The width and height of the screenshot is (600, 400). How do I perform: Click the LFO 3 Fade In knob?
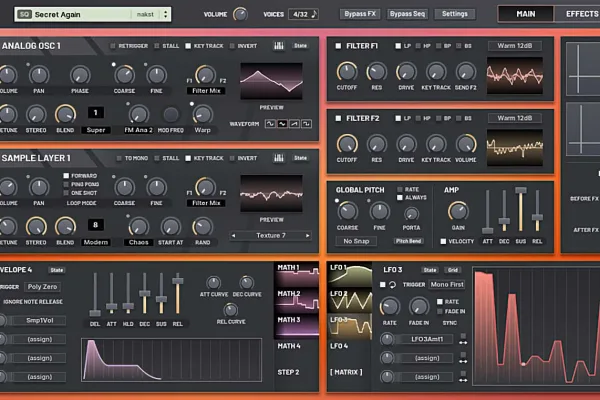pyautogui.click(x=419, y=307)
